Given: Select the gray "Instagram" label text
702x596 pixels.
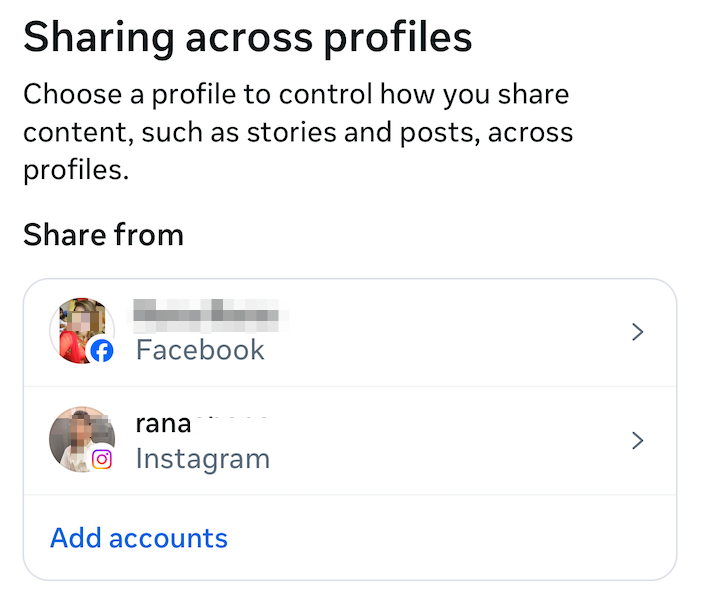Looking at the screenshot, I should tap(203, 459).
